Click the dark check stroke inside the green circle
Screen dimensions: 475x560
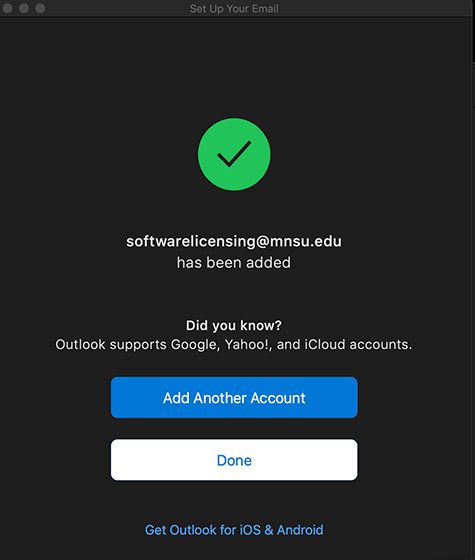click(x=234, y=154)
